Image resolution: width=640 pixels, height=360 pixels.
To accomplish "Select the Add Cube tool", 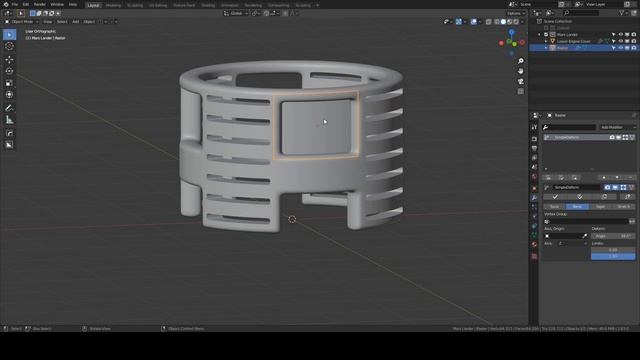I will tap(9, 133).
